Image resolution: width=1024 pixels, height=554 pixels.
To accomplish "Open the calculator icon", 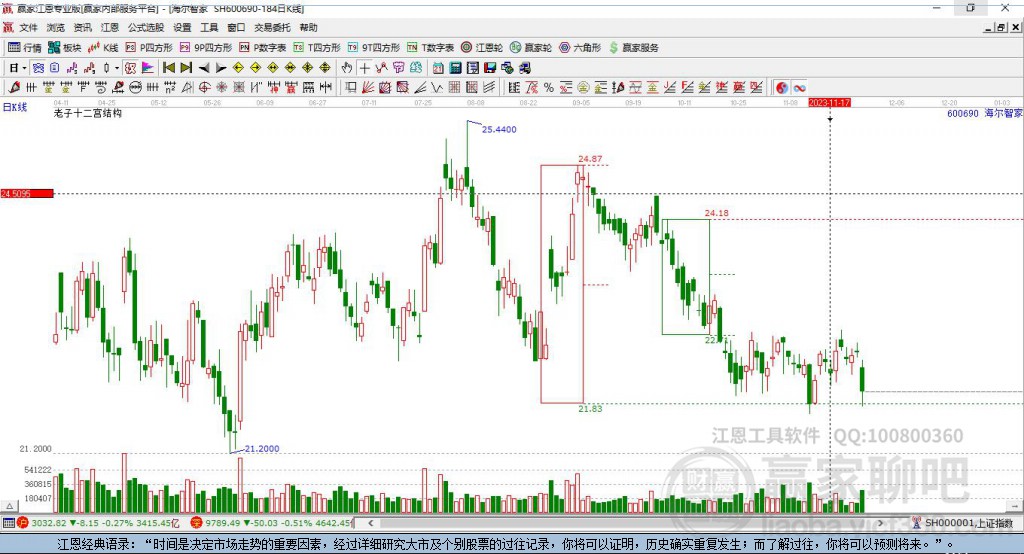I will [455, 68].
